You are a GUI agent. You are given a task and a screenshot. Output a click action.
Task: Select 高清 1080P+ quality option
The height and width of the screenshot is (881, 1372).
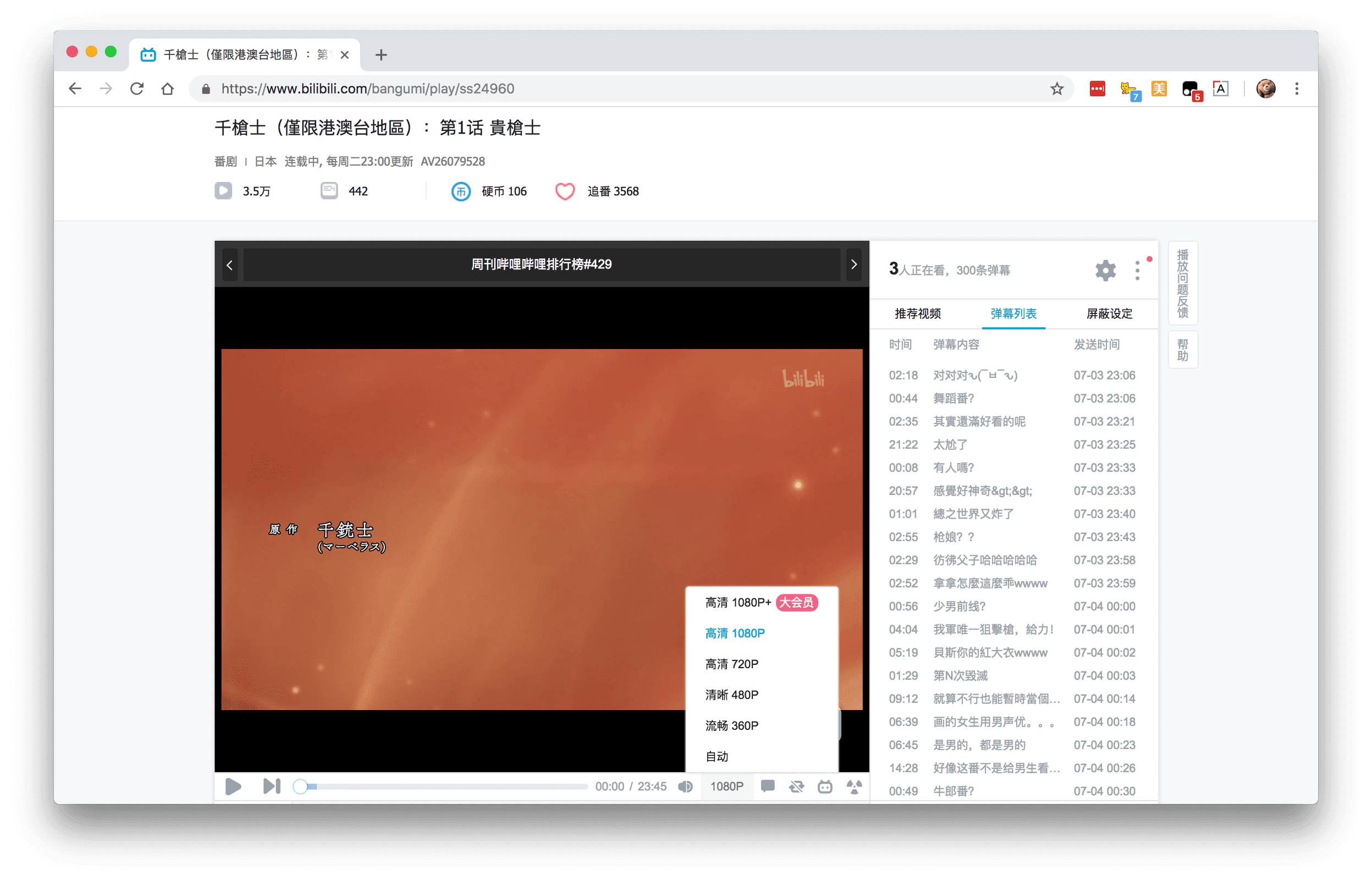(761, 602)
